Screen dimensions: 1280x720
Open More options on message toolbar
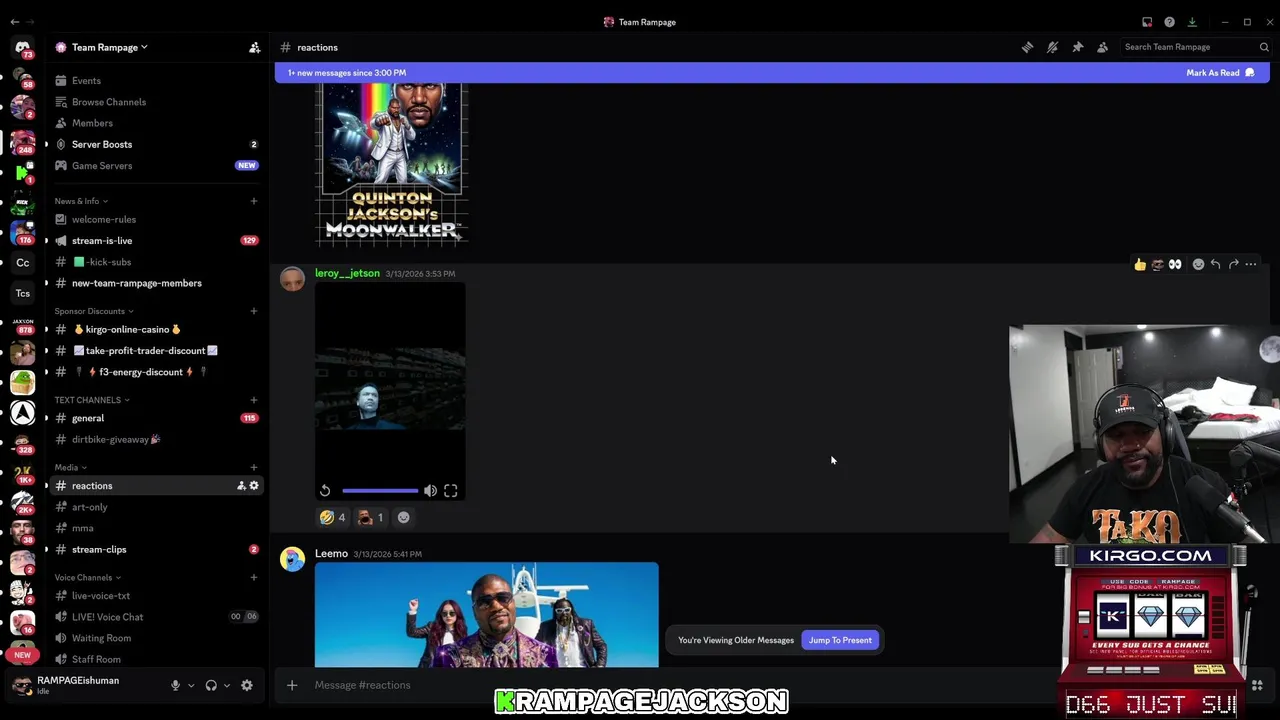pos(1251,265)
